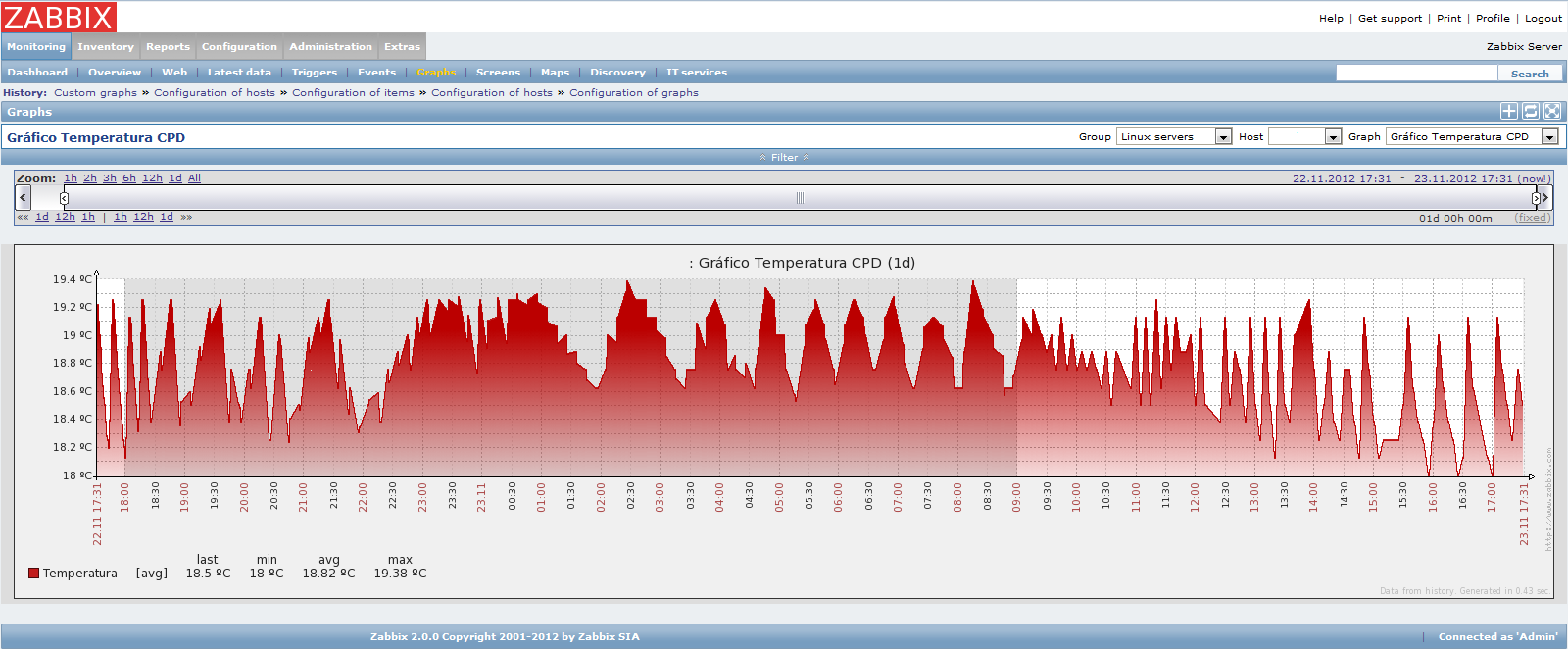Viewport: 1568px width, 649px height.
Task: Open the Profile link
Action: 1493,19
